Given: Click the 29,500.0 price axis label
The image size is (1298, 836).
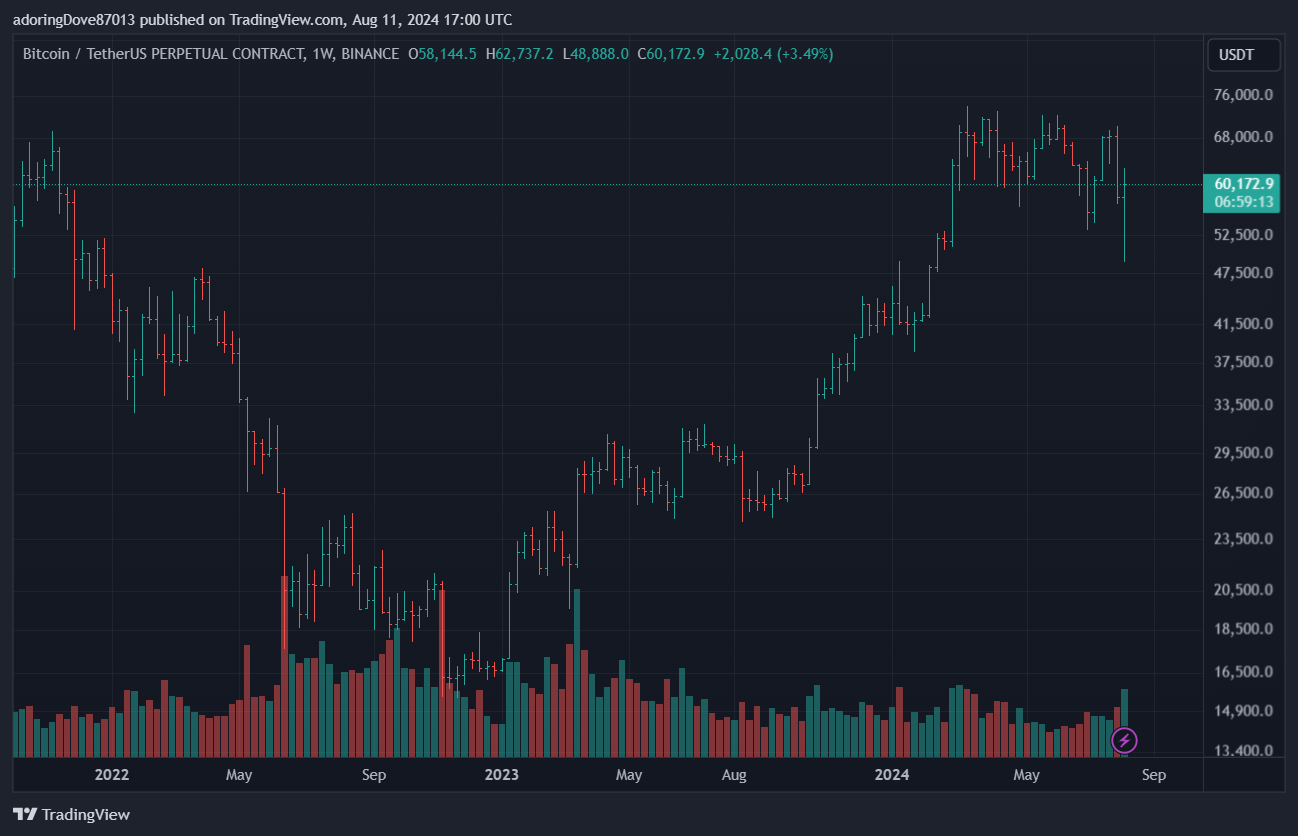Looking at the screenshot, I should (1244, 452).
